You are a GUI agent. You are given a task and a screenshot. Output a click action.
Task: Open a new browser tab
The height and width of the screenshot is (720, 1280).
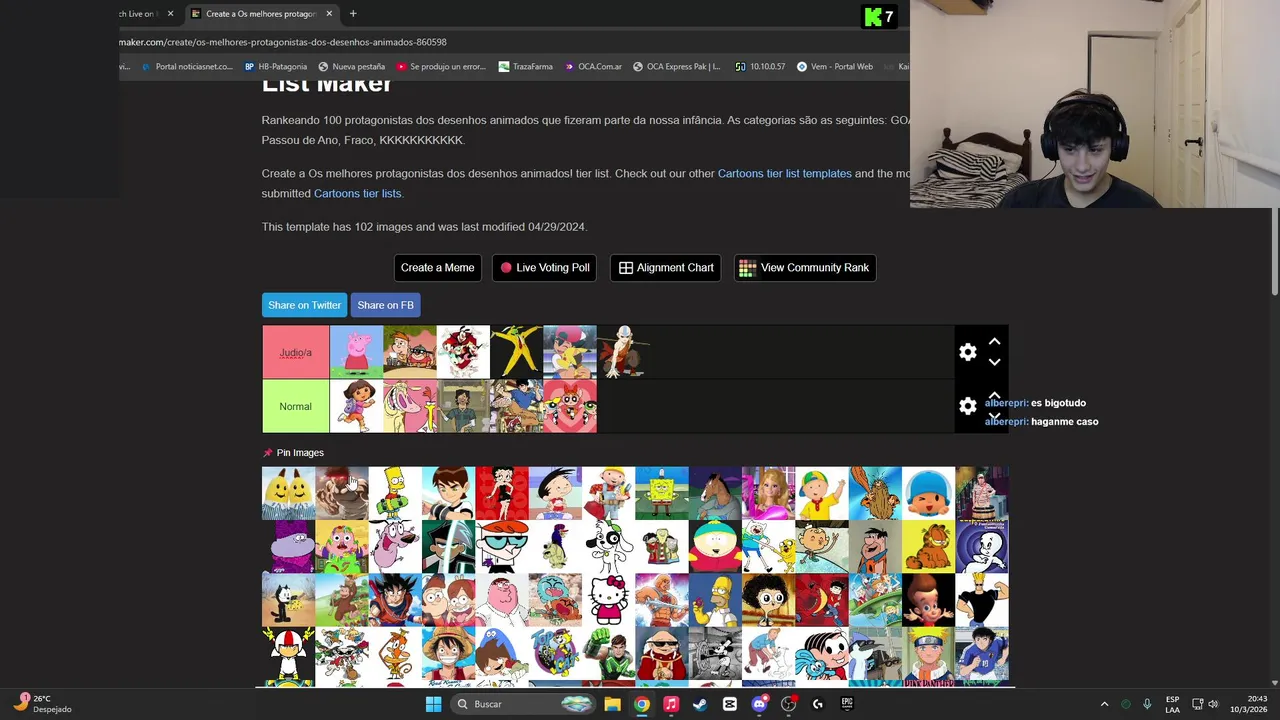(353, 14)
